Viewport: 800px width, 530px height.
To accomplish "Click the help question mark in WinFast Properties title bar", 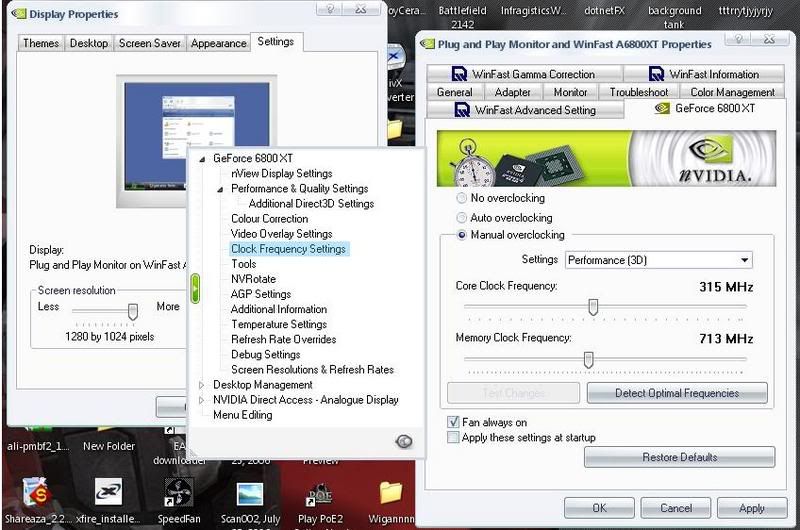I will coord(738,39).
